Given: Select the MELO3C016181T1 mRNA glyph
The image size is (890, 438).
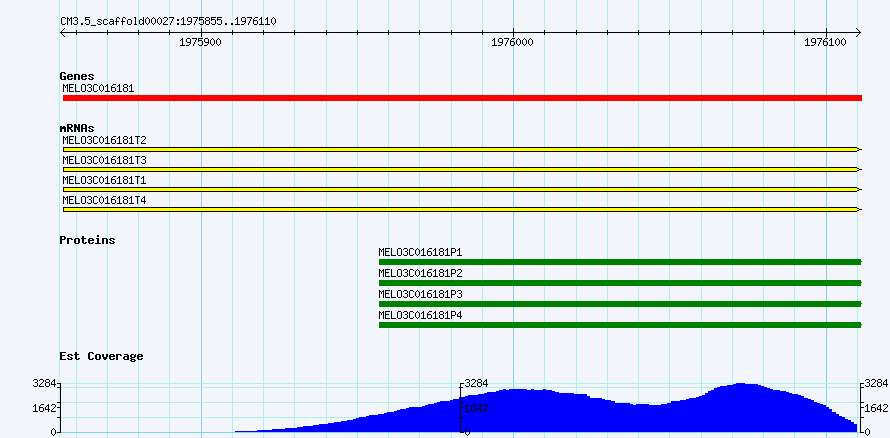Looking at the screenshot, I should pyautogui.click(x=462, y=189).
